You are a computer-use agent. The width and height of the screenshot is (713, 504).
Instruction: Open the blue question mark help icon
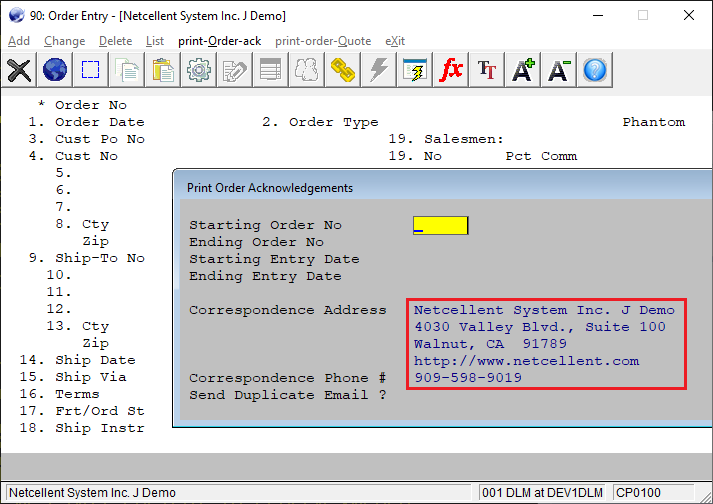click(595, 70)
